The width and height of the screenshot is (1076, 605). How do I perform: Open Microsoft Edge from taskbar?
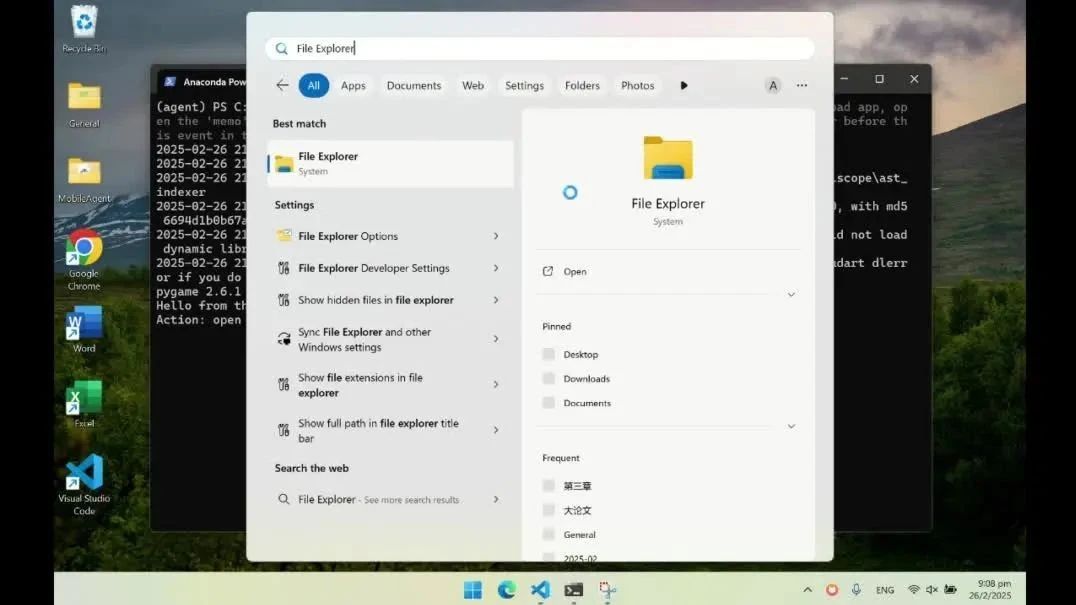[x=506, y=589]
